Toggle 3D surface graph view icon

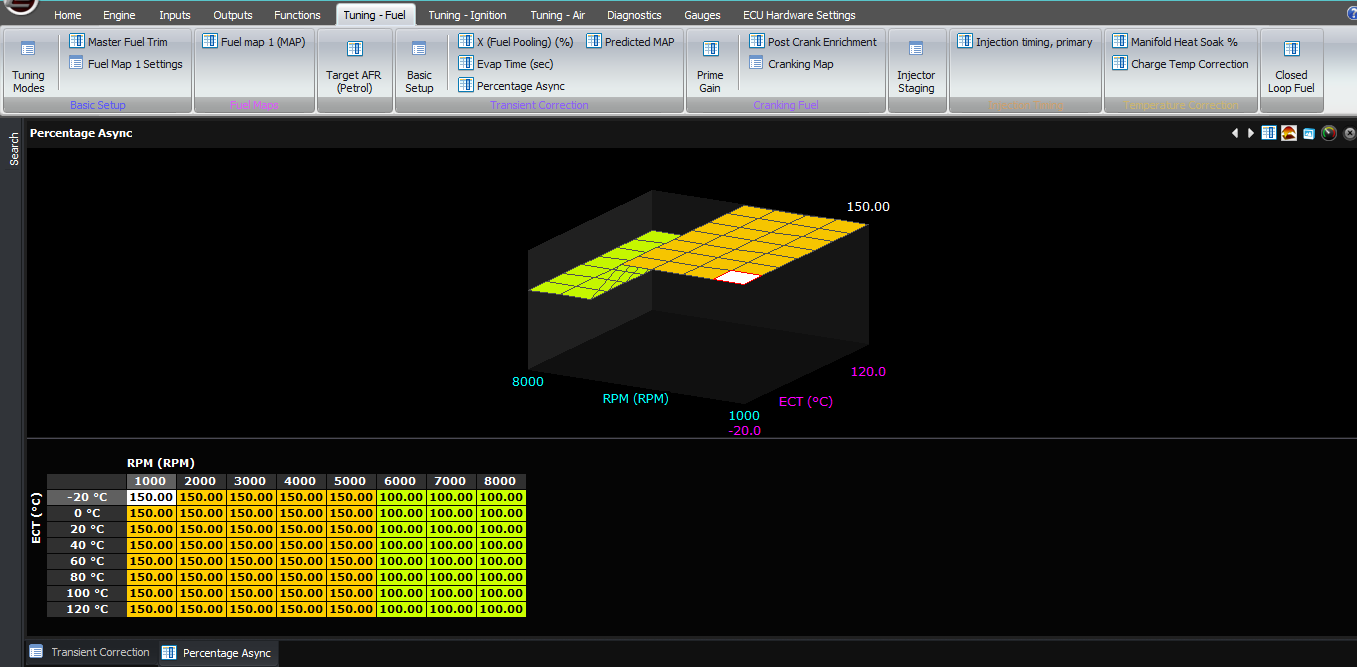click(x=1289, y=133)
